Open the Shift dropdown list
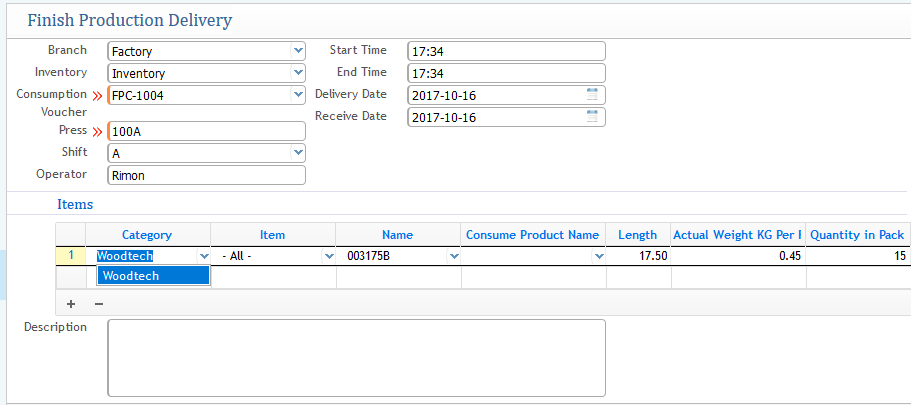This screenshot has height=405, width=911. [297, 153]
